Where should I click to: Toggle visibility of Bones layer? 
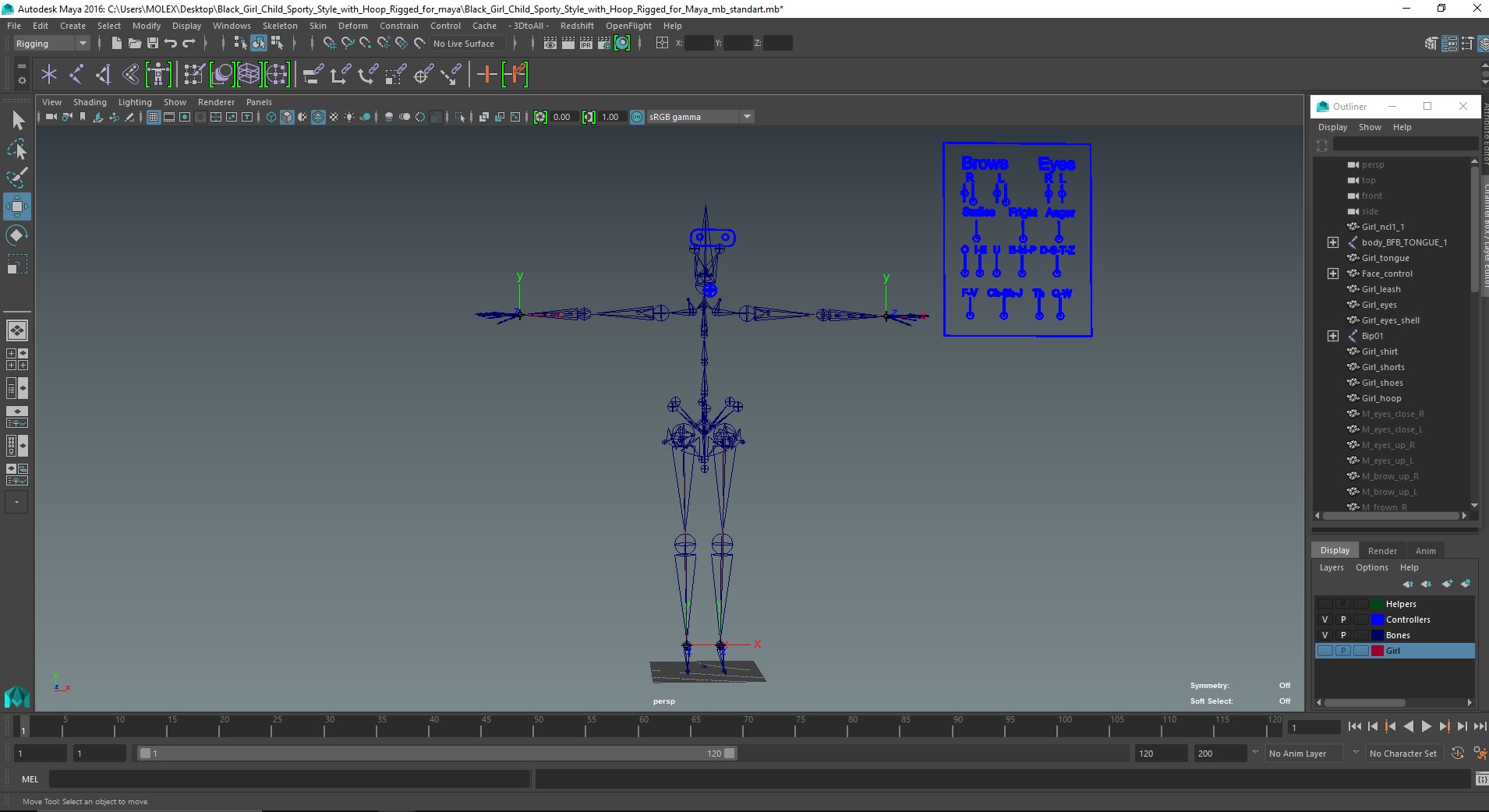pyautogui.click(x=1325, y=635)
